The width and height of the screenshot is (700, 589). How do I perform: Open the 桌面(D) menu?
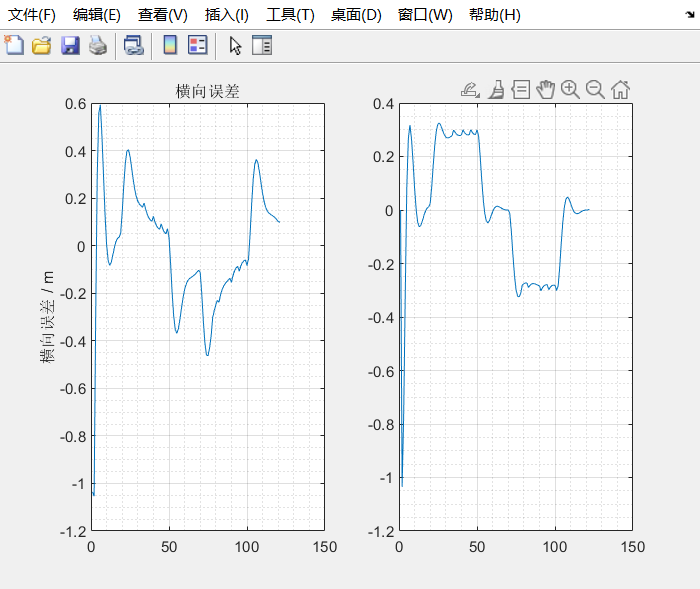356,15
